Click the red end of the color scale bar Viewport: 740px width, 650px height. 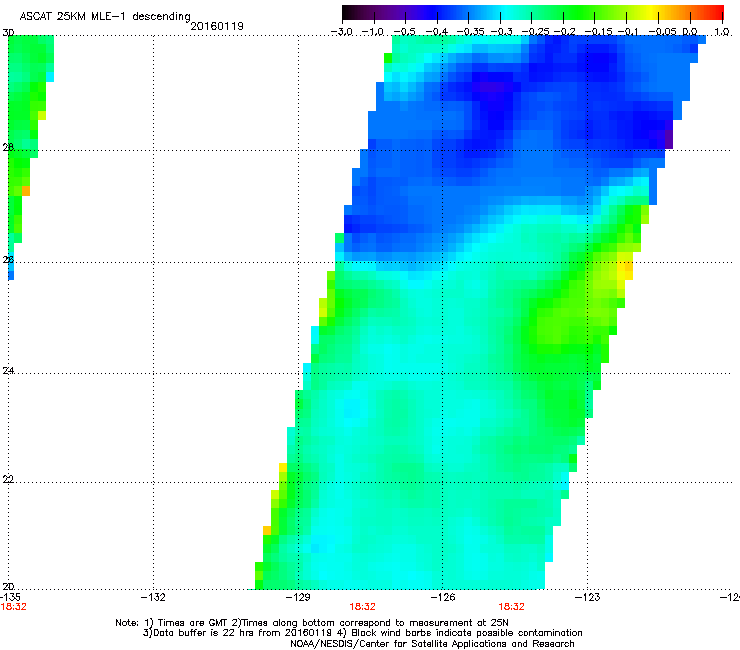pyautogui.click(x=716, y=12)
